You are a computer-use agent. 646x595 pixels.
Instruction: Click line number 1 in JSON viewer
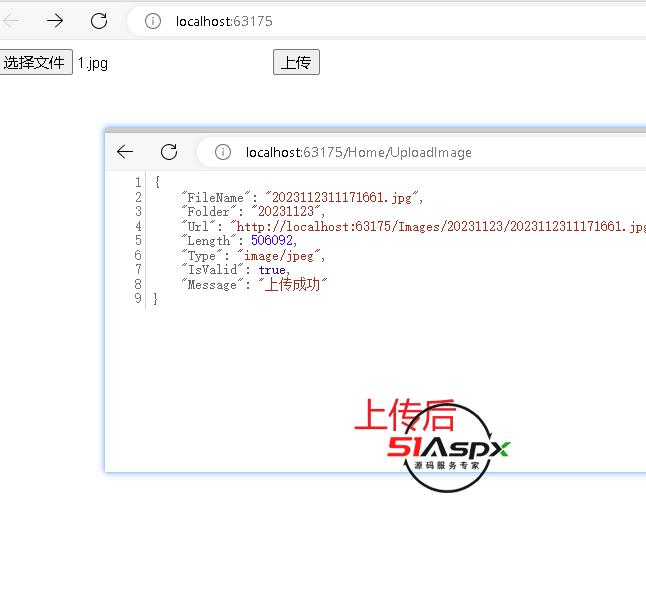[138, 182]
